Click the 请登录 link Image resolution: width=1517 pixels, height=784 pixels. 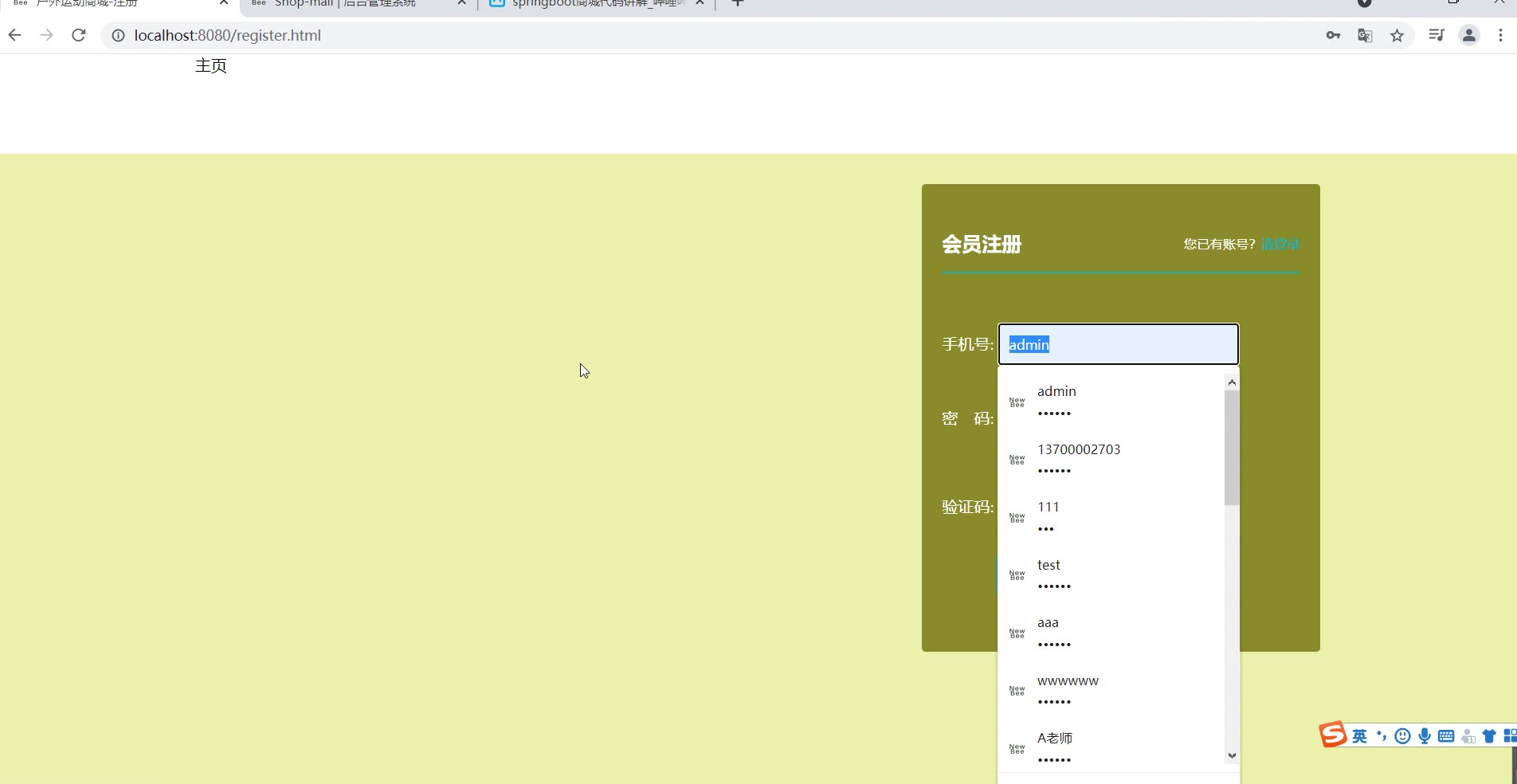point(1280,244)
